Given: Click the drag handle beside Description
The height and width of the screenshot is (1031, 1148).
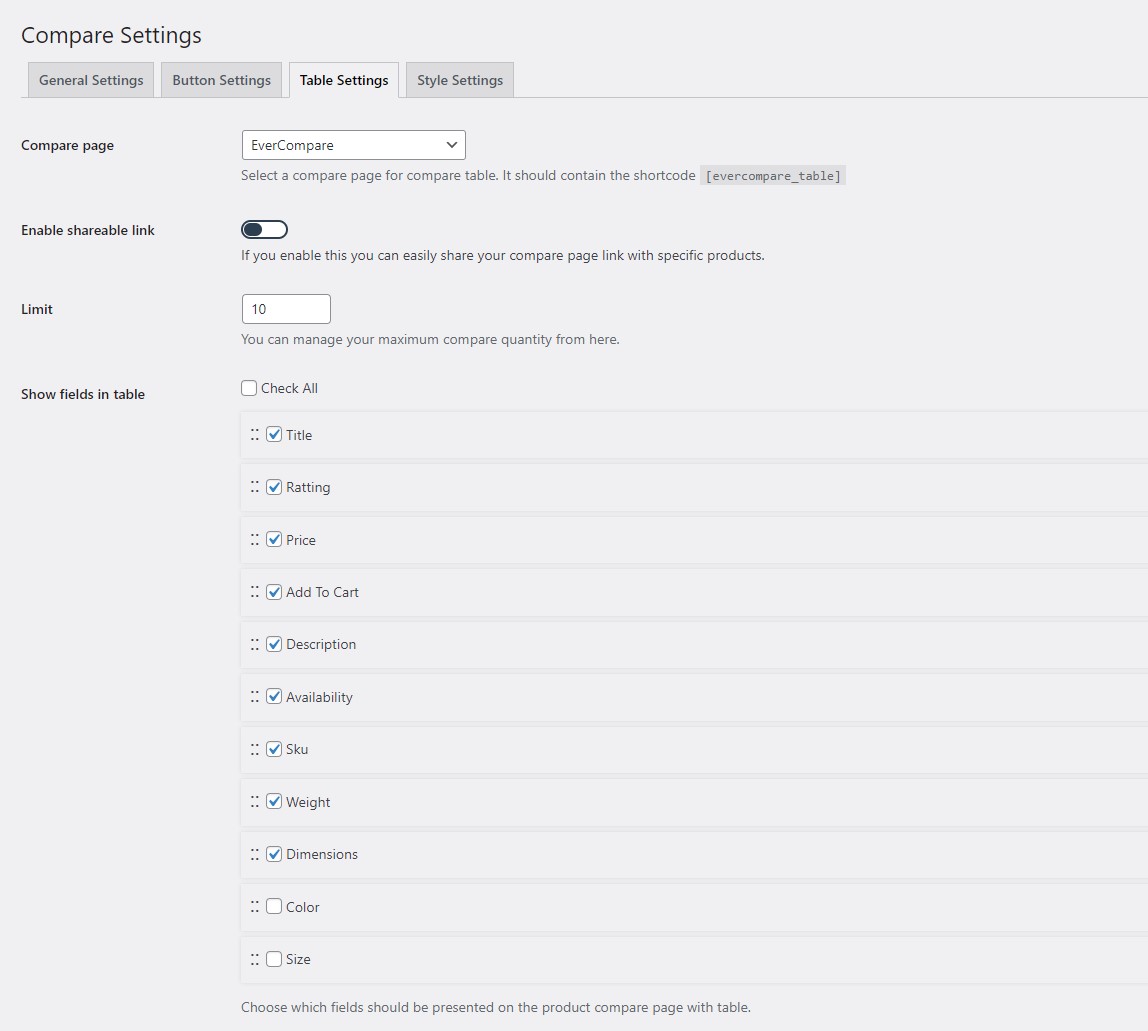Looking at the screenshot, I should [255, 644].
